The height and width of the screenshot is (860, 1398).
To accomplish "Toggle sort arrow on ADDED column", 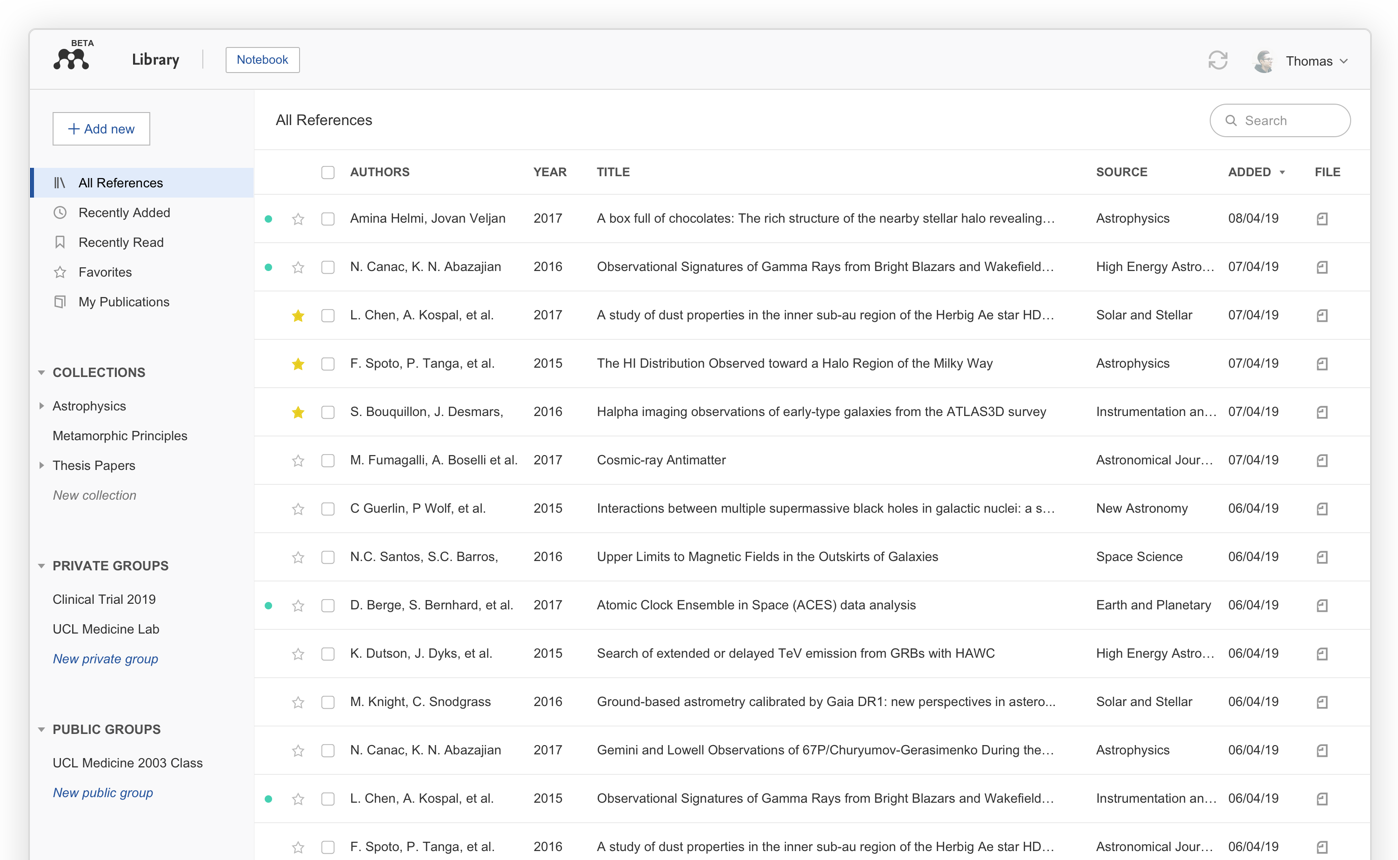I will click(x=1282, y=172).
